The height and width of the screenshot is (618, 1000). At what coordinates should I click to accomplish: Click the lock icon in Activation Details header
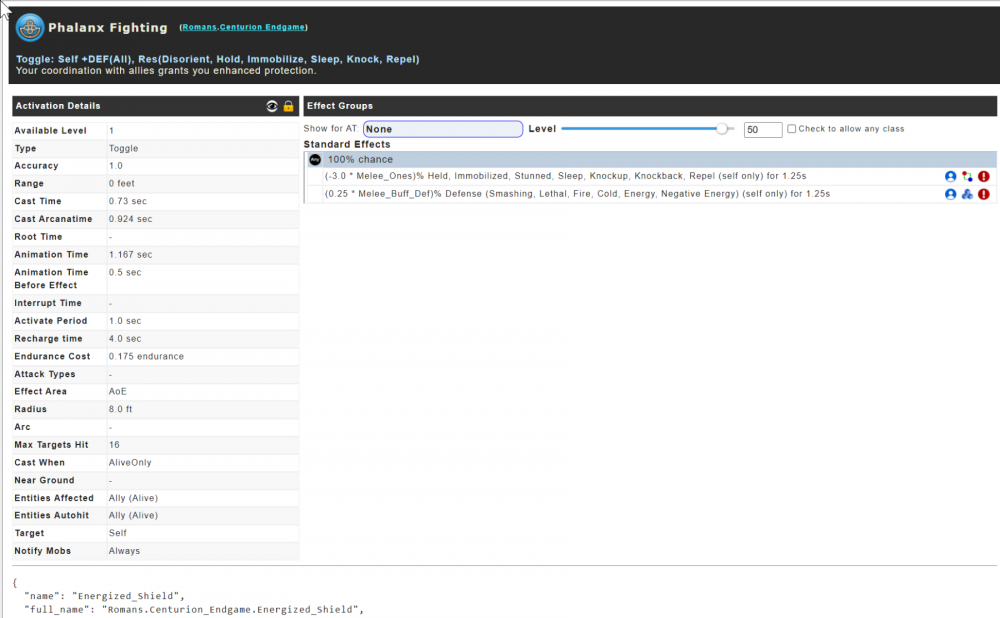pos(288,106)
